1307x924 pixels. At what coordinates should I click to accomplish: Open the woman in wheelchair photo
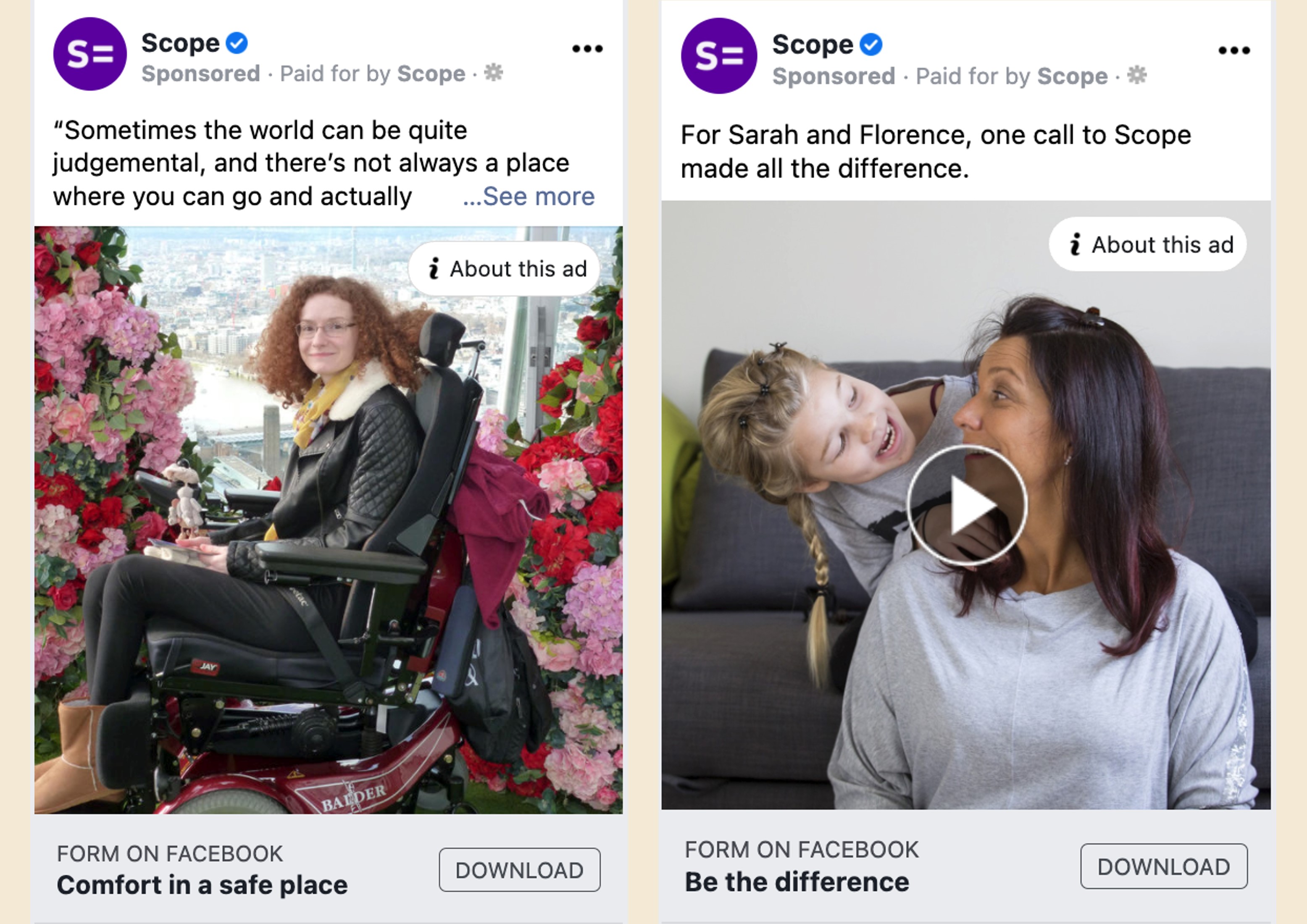[329, 520]
